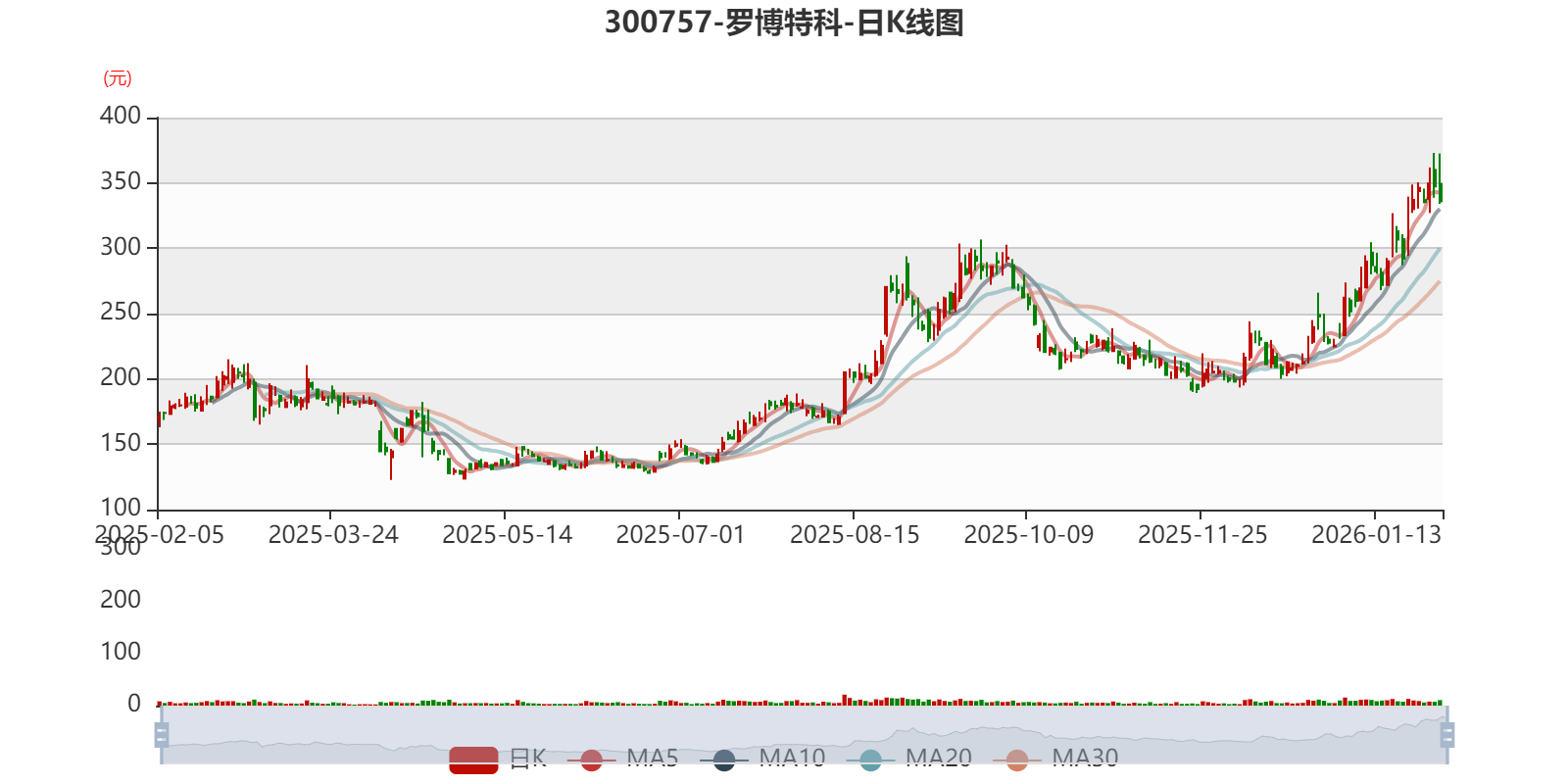Click the tall volume bar in mid-August 2025

845,700
